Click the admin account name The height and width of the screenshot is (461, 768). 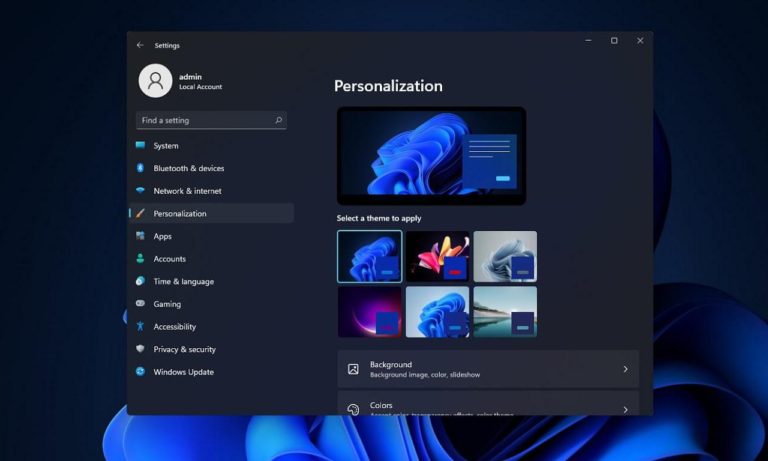190,76
